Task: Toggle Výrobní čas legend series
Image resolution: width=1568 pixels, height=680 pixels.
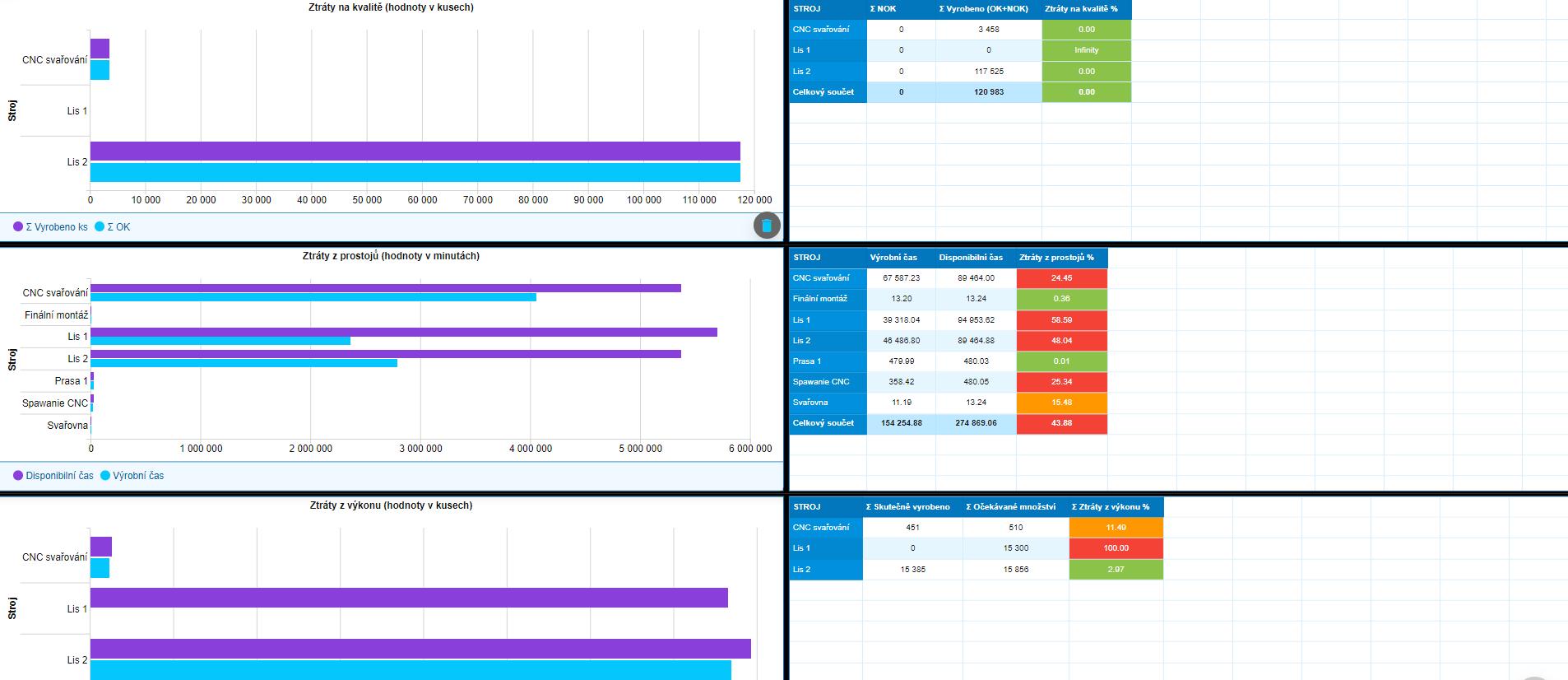Action: pyautogui.click(x=132, y=476)
